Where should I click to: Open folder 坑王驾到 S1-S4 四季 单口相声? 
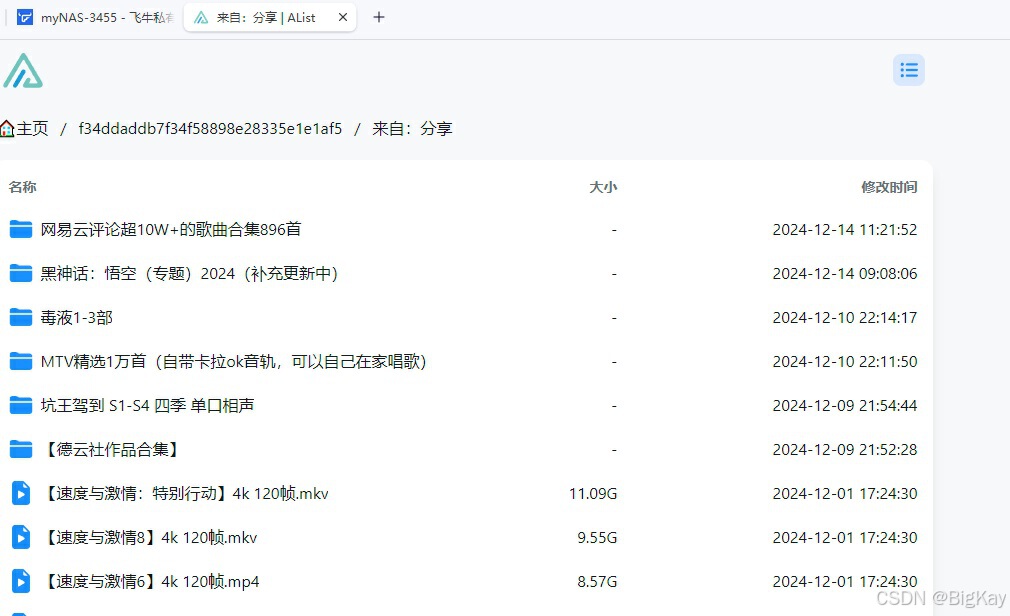pos(148,405)
